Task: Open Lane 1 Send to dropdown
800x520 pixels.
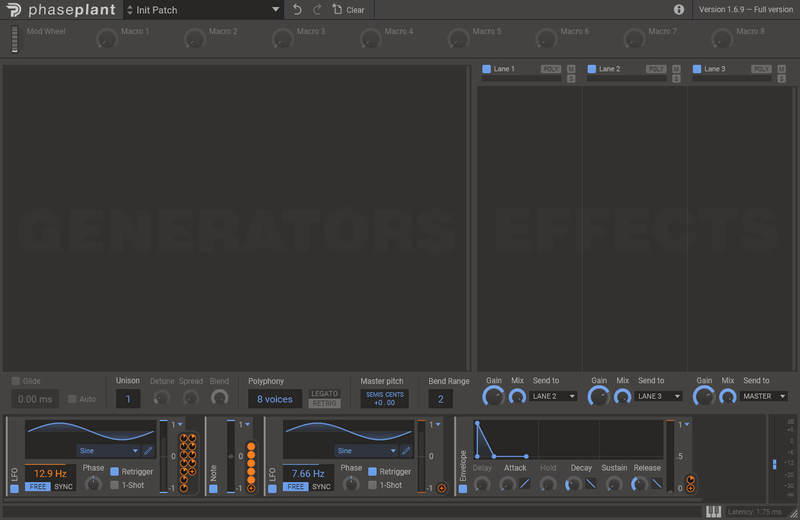Action: coord(554,396)
